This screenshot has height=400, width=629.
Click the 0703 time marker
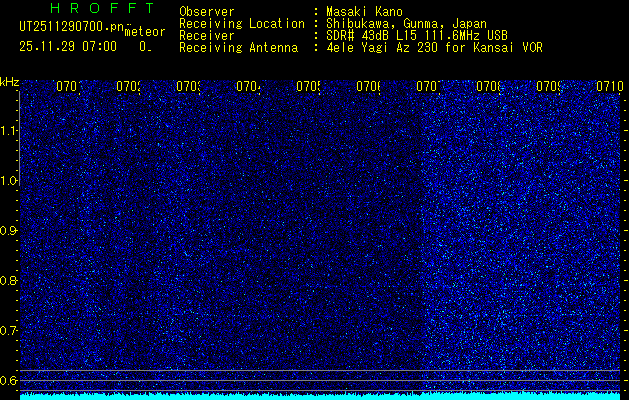point(189,86)
